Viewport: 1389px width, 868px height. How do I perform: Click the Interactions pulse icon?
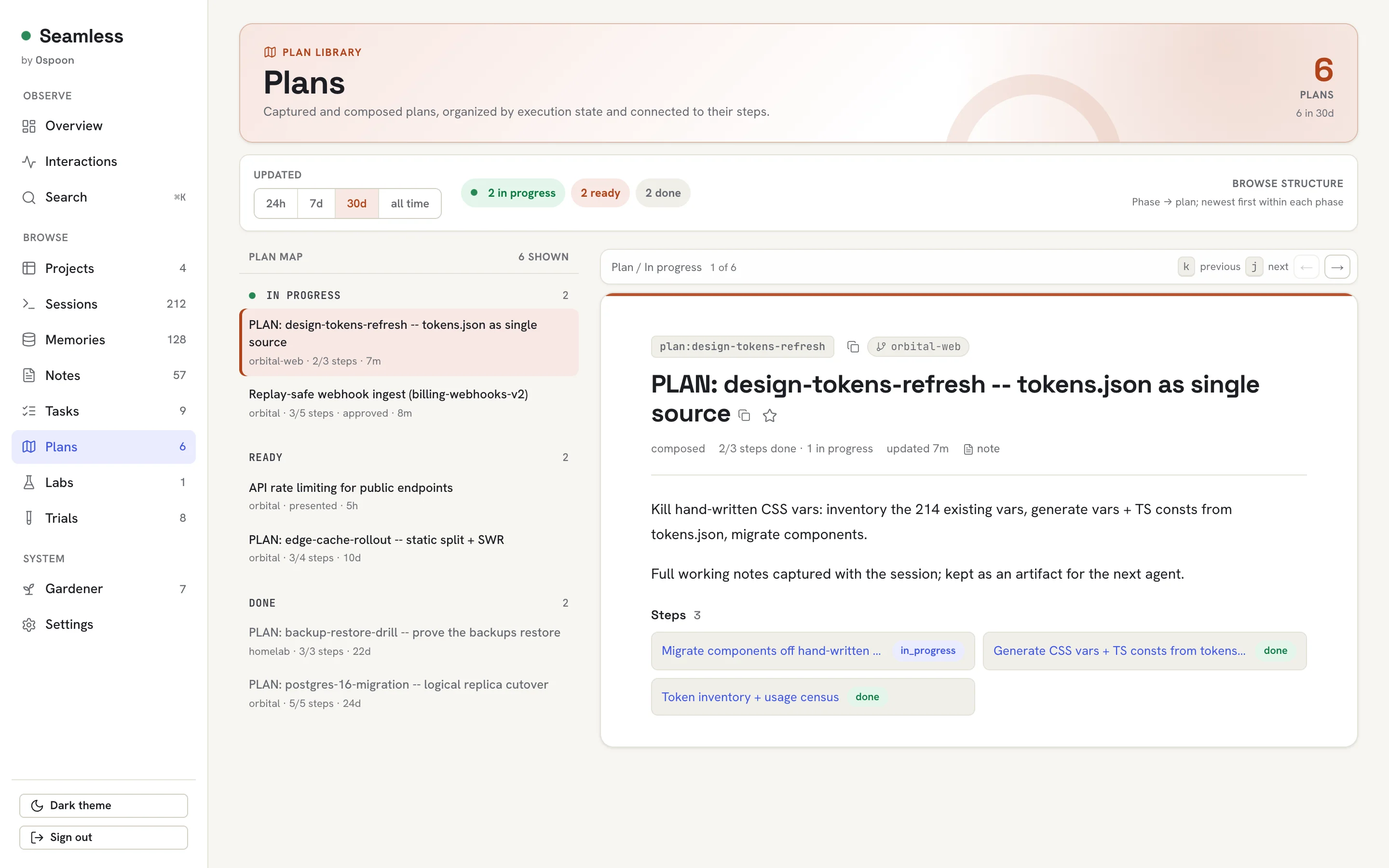29,162
